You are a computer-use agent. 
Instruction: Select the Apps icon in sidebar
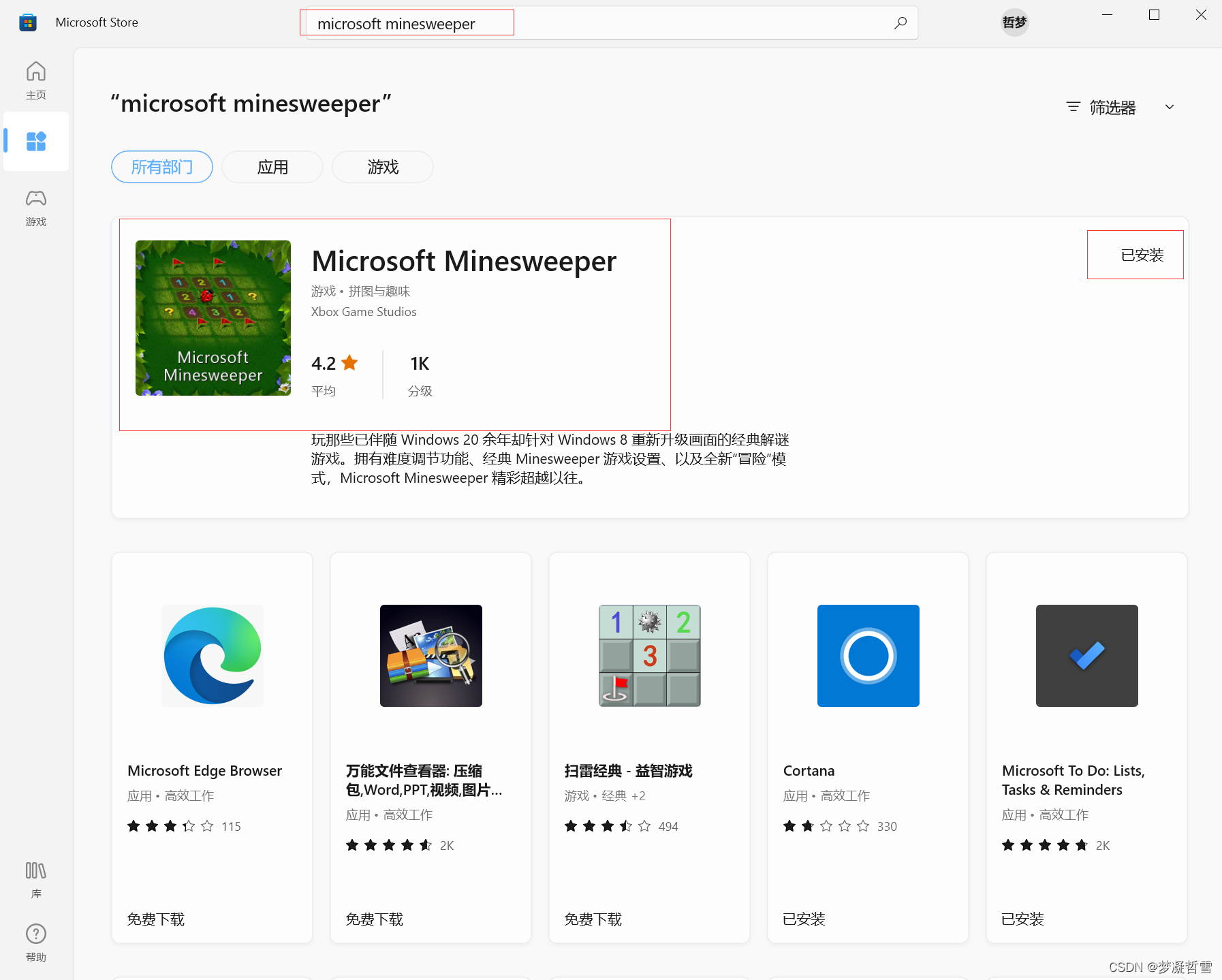[36, 141]
